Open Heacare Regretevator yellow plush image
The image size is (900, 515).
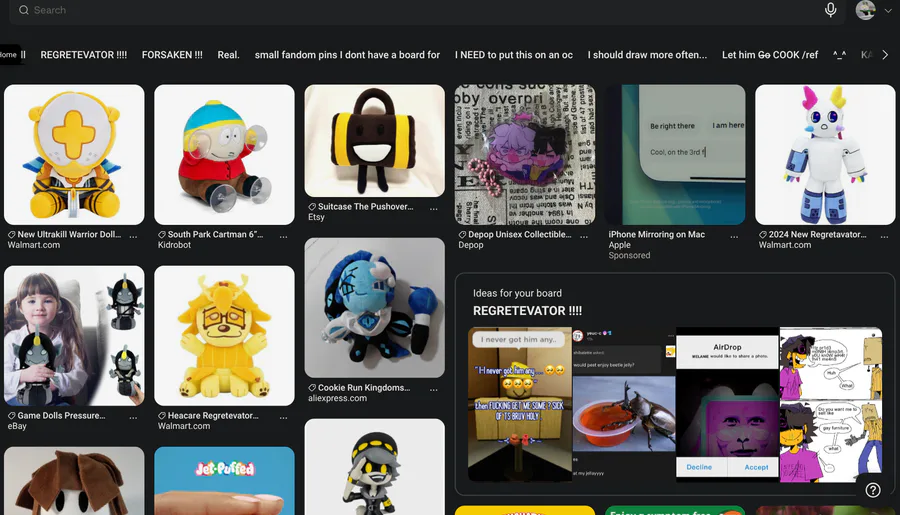pos(224,335)
